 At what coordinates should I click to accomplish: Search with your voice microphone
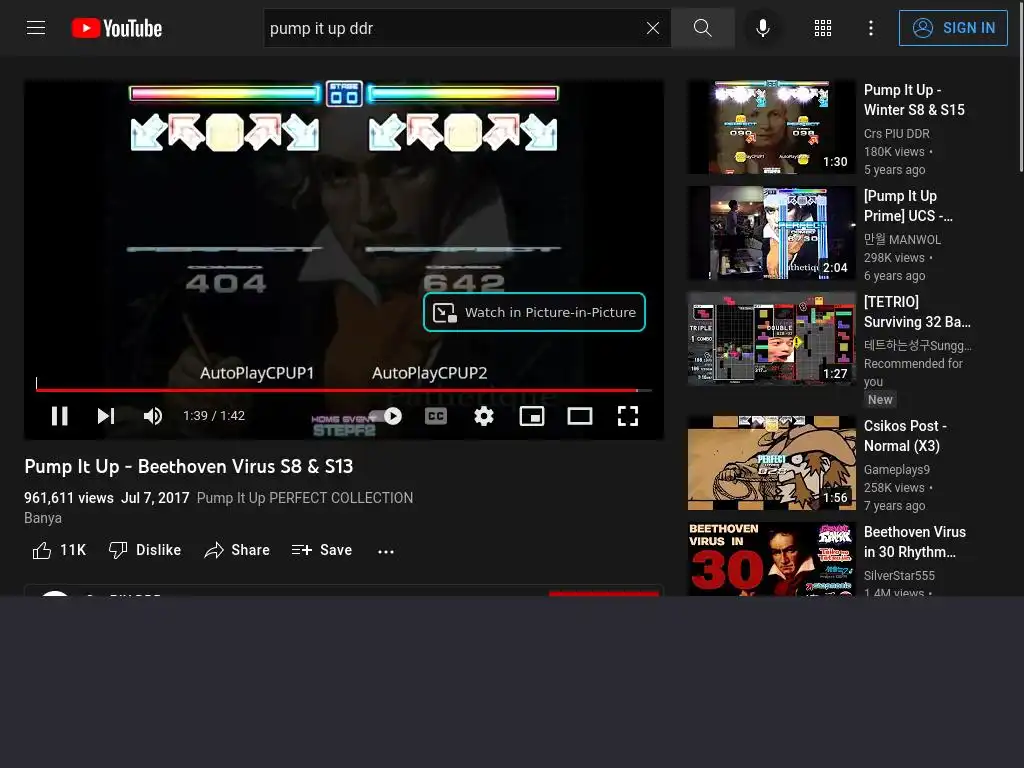(x=762, y=28)
